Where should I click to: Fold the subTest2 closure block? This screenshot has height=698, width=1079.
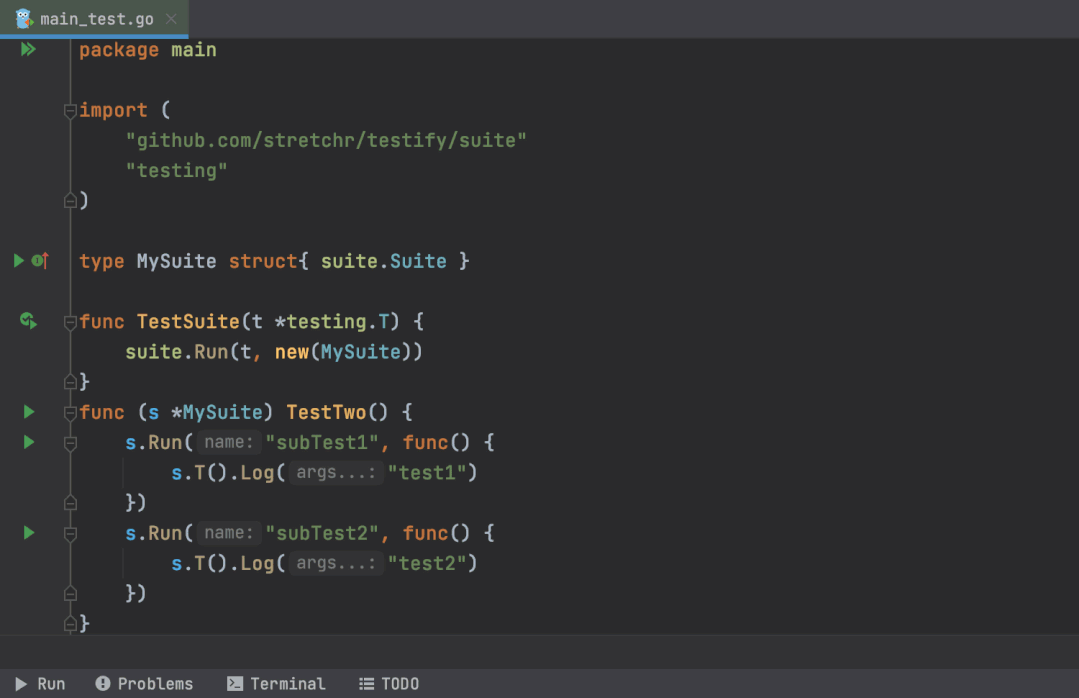(70, 534)
